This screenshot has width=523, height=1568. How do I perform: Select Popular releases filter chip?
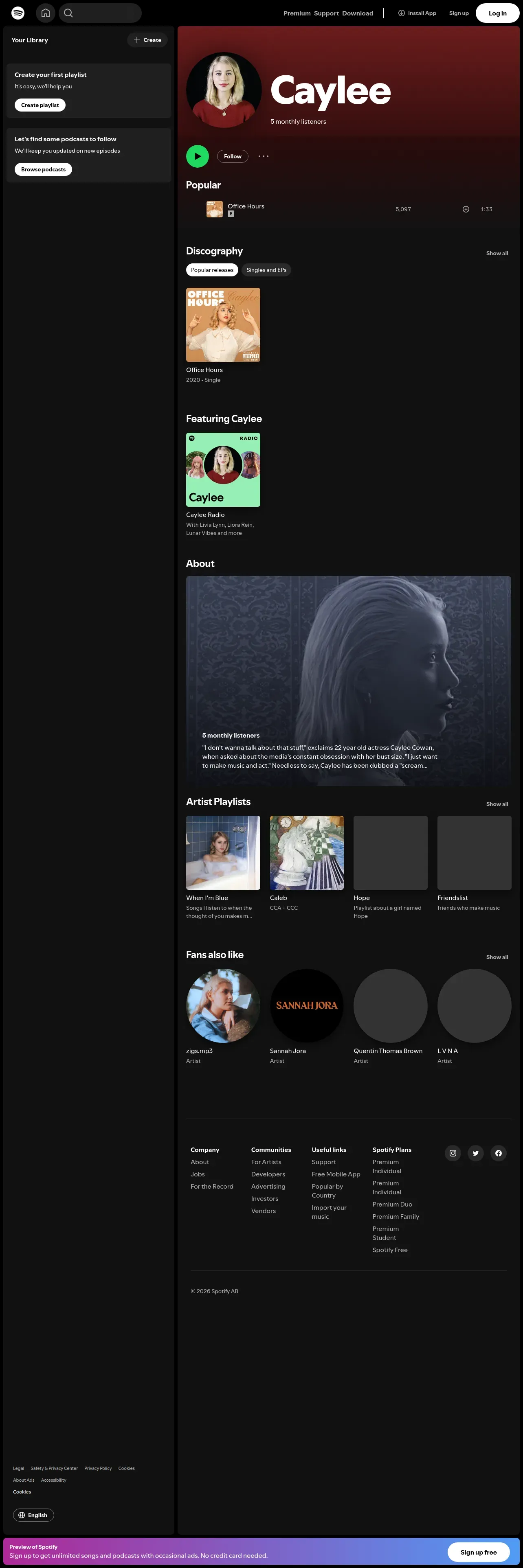click(212, 270)
